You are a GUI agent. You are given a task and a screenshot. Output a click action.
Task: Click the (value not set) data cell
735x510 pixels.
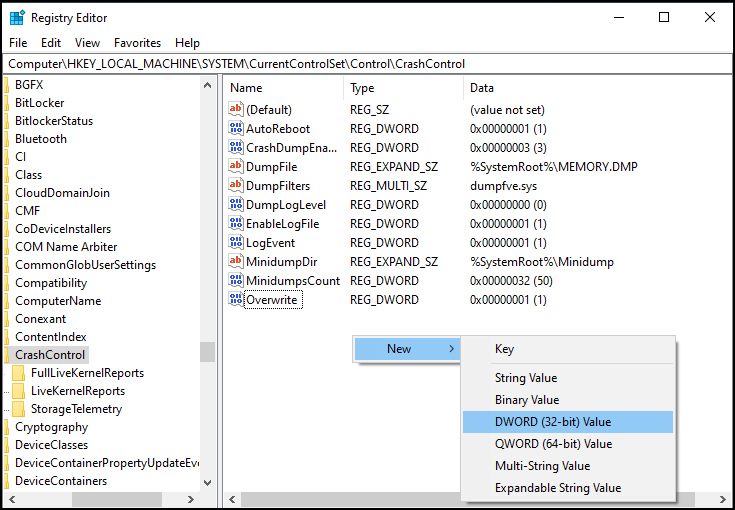[x=507, y=110]
